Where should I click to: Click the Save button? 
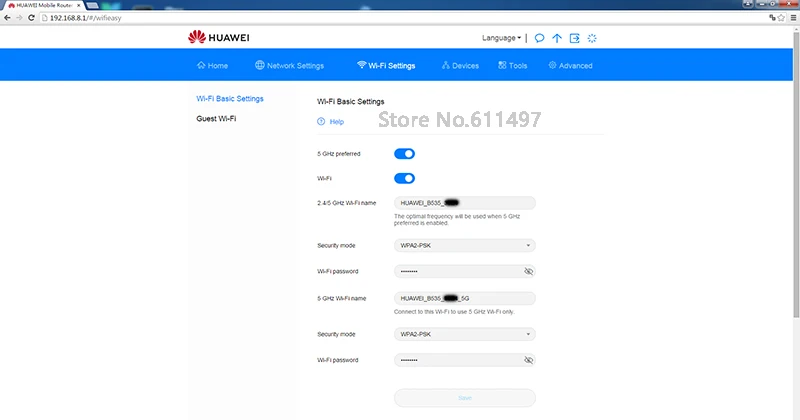coord(465,398)
